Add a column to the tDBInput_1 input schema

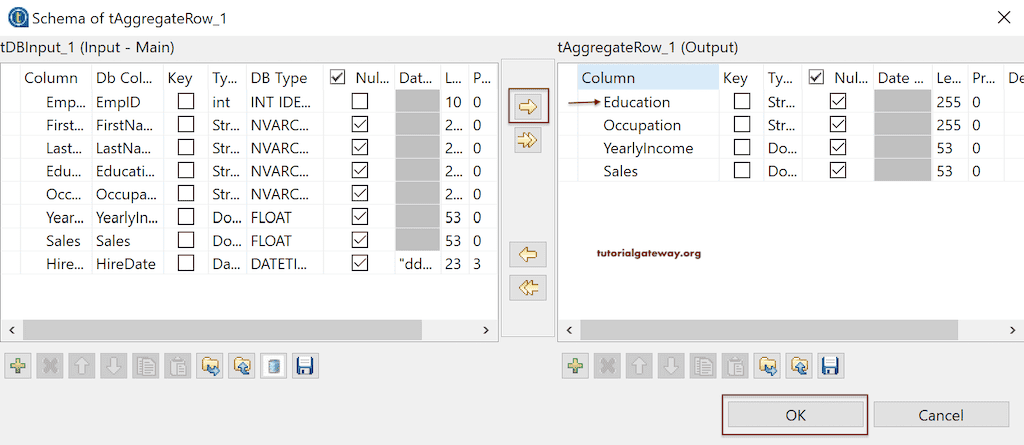coord(18,366)
